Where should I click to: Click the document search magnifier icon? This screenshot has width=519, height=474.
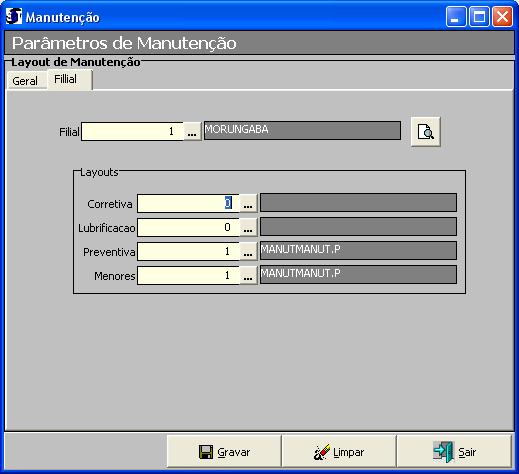(x=426, y=132)
